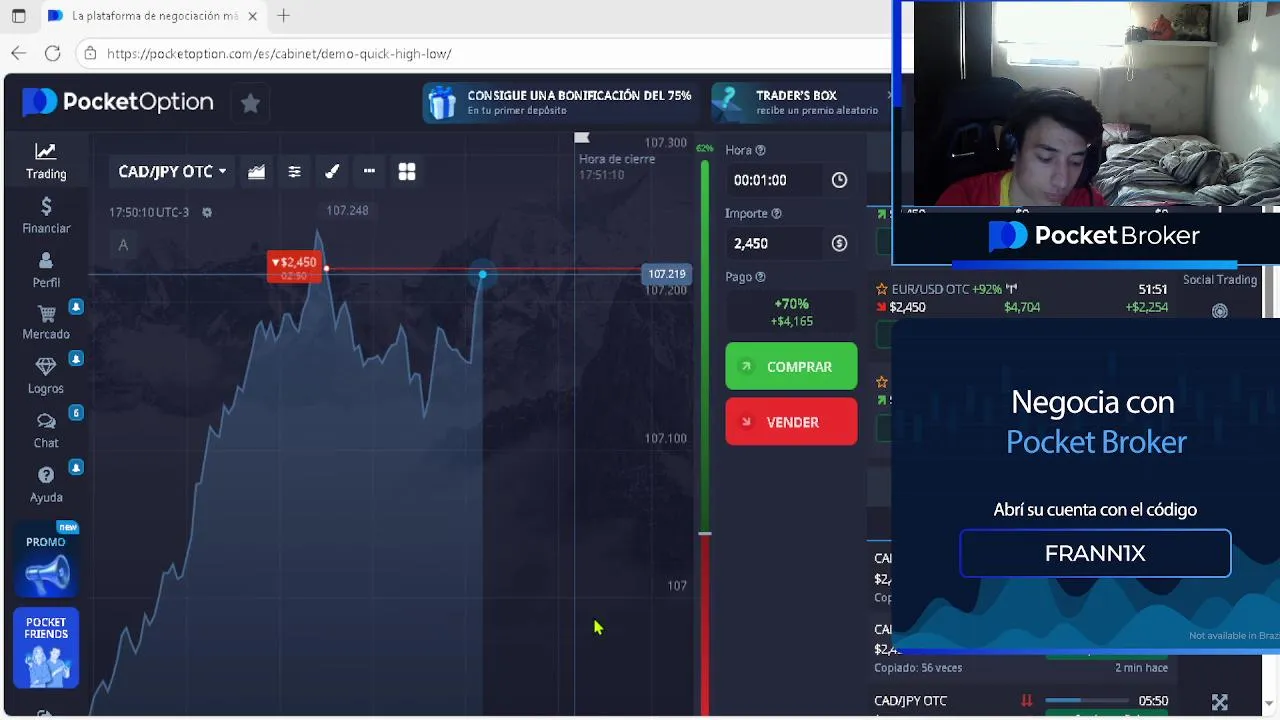This screenshot has height=720, width=1280.
Task: Select the 'La plataforma de negociación' browser tab
Action: tap(153, 16)
